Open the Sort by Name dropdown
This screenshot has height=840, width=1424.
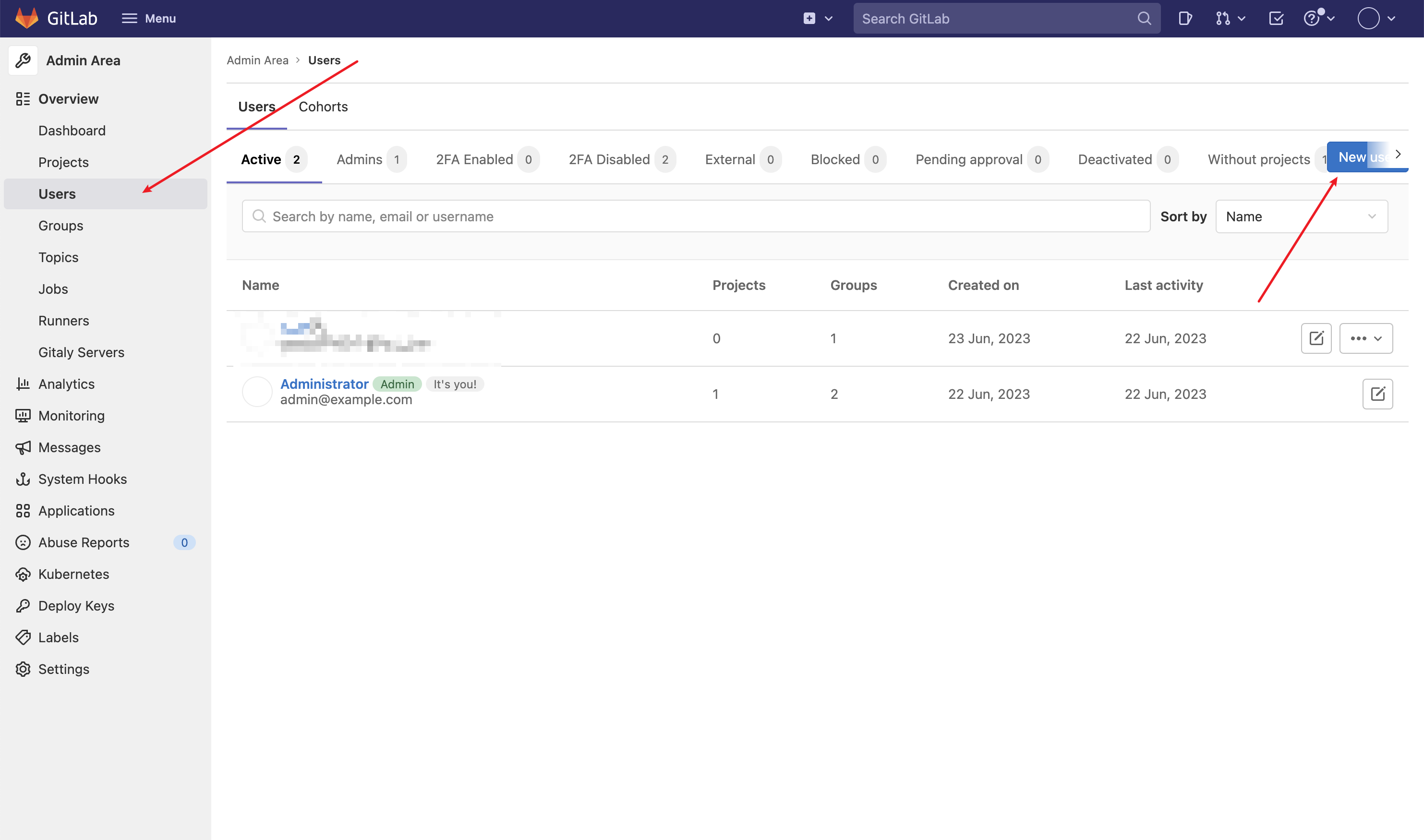1301,216
